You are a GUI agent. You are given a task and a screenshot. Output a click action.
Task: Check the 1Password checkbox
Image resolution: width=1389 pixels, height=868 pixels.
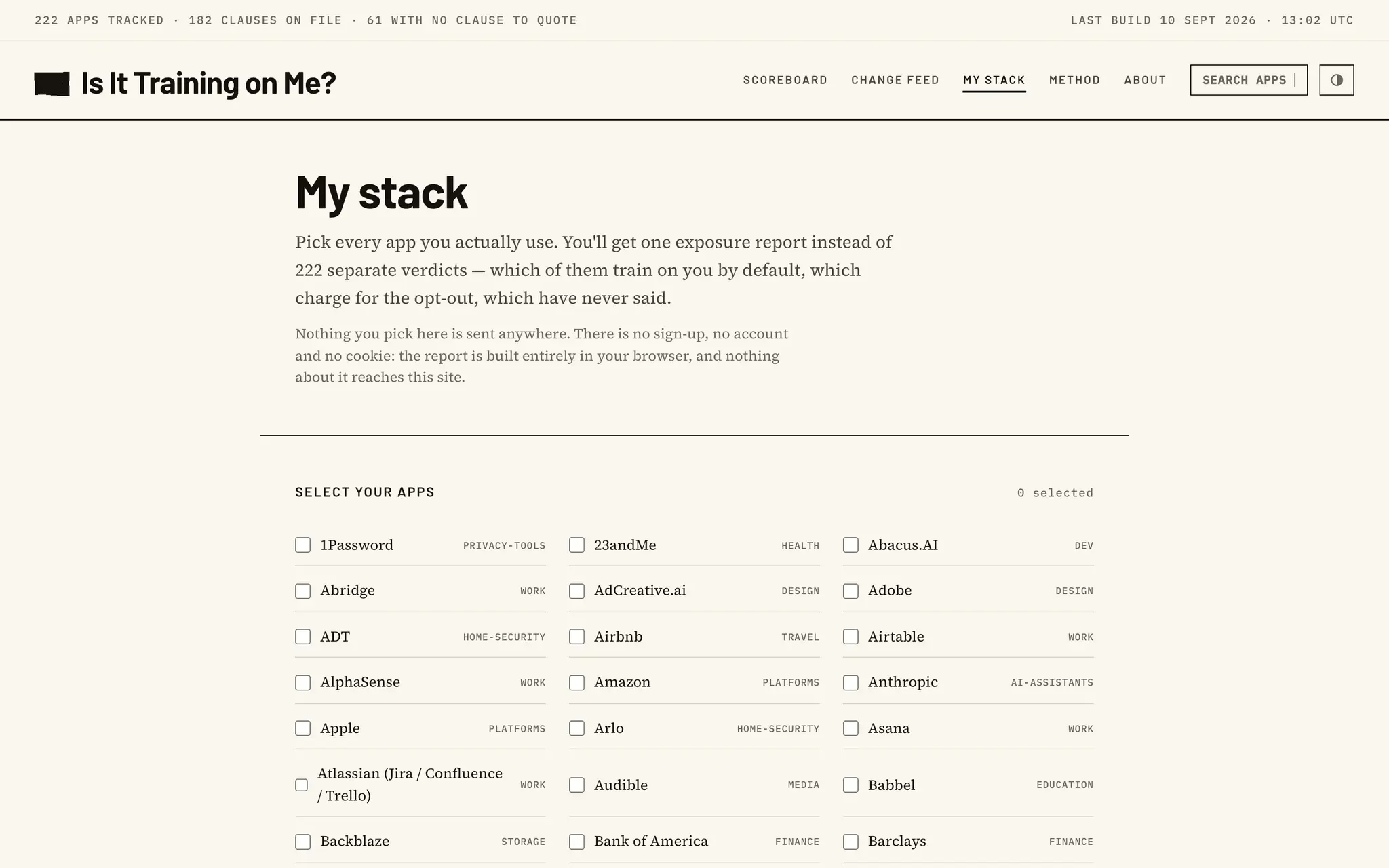pyautogui.click(x=303, y=545)
